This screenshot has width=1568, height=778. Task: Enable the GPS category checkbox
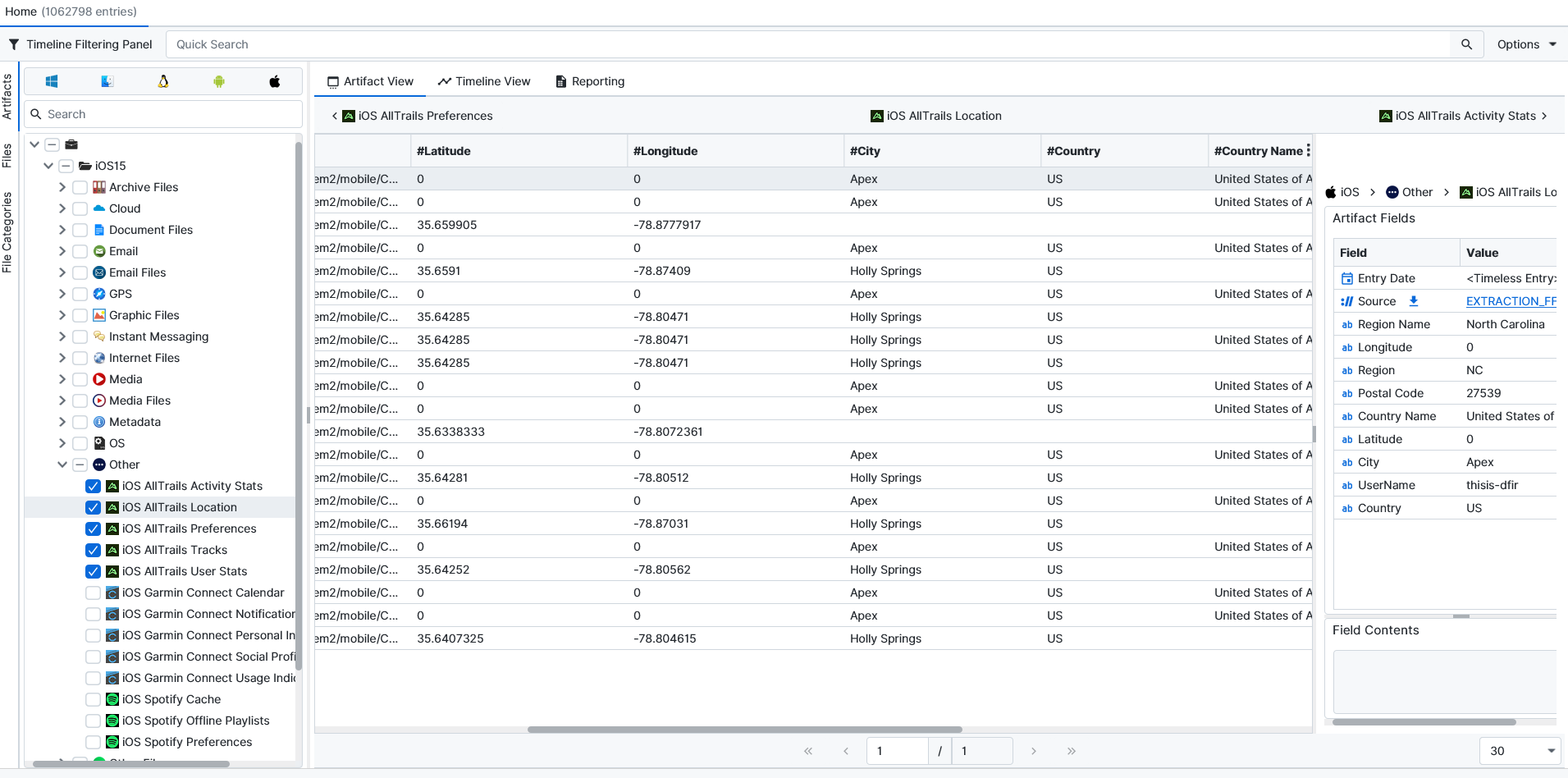80,294
